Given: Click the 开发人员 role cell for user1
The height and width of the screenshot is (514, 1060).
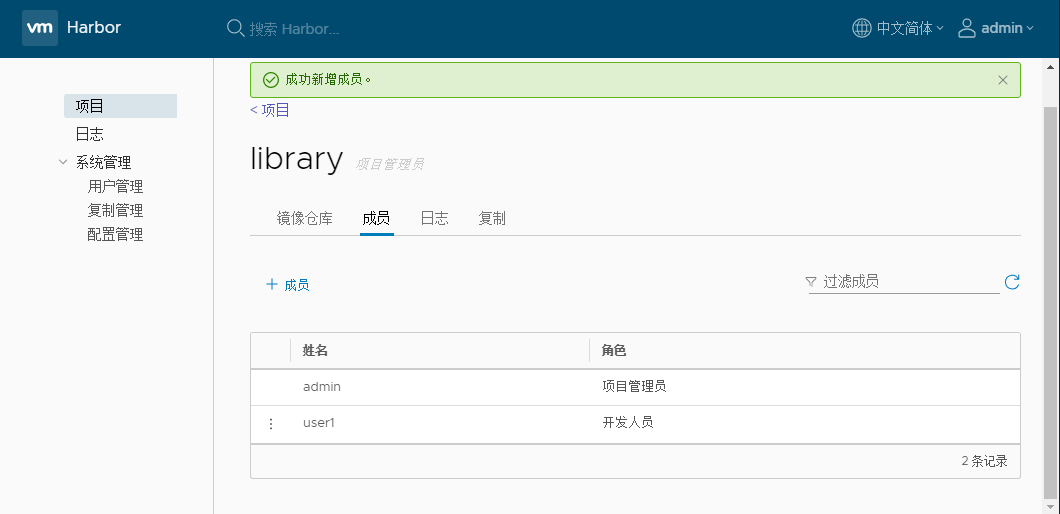Looking at the screenshot, I should point(628,423).
